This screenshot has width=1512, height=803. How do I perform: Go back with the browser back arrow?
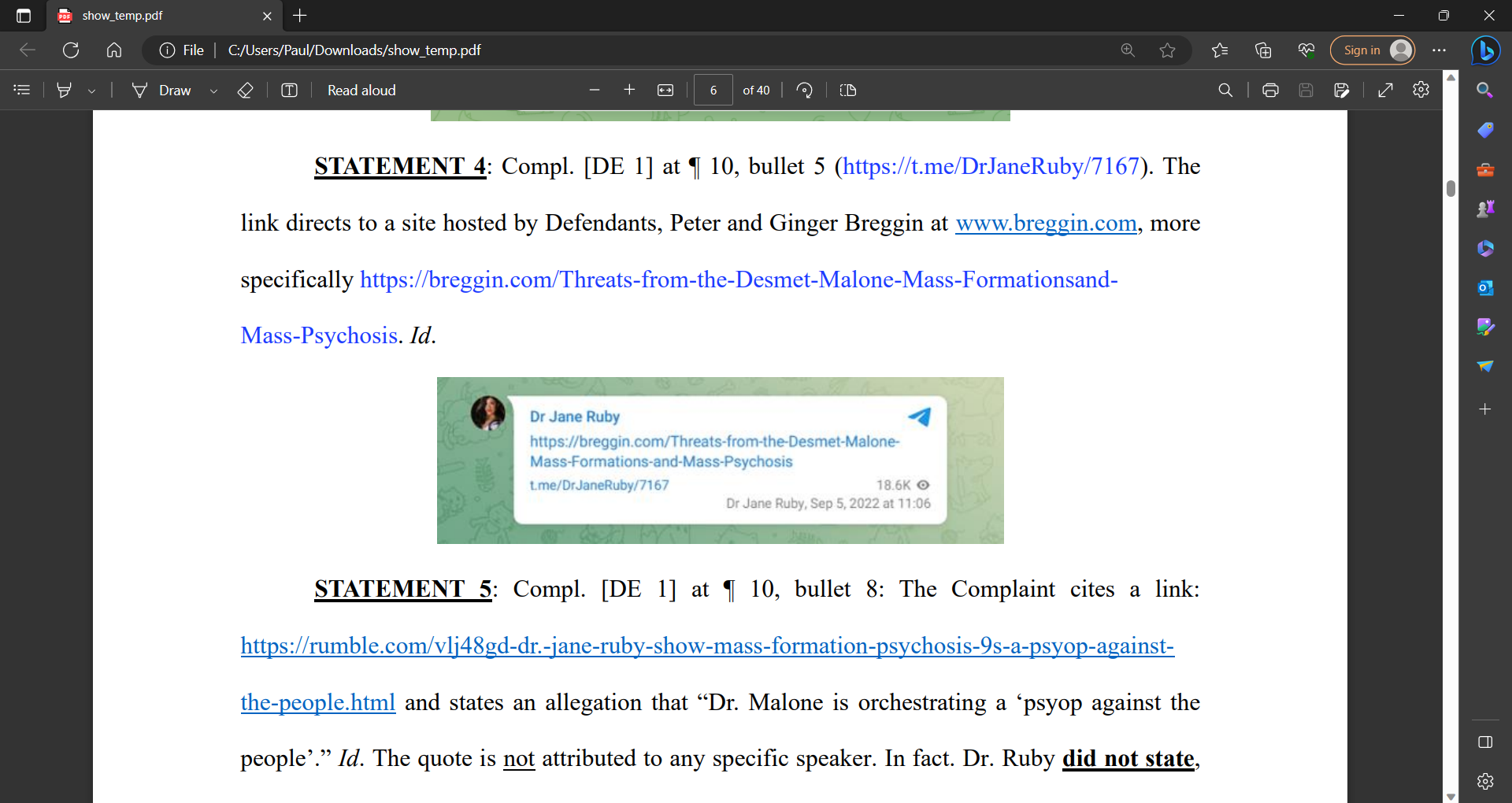coord(28,50)
